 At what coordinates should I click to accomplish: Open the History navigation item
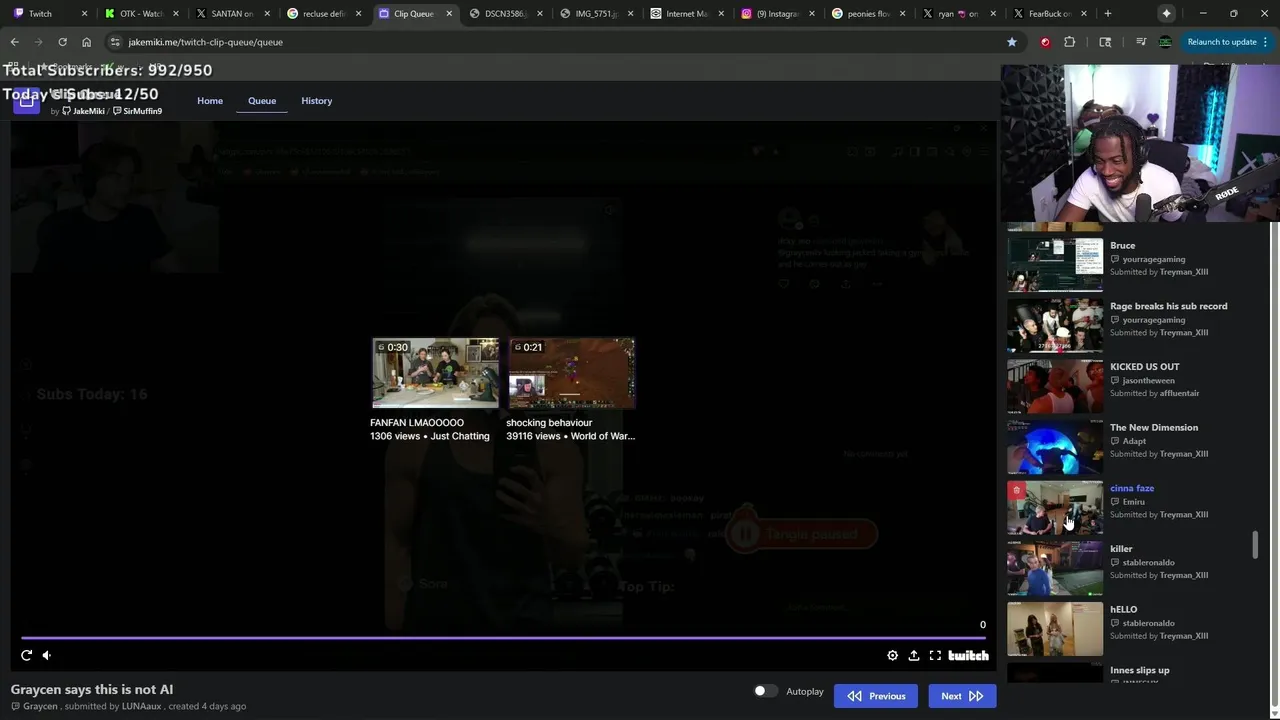click(x=316, y=101)
